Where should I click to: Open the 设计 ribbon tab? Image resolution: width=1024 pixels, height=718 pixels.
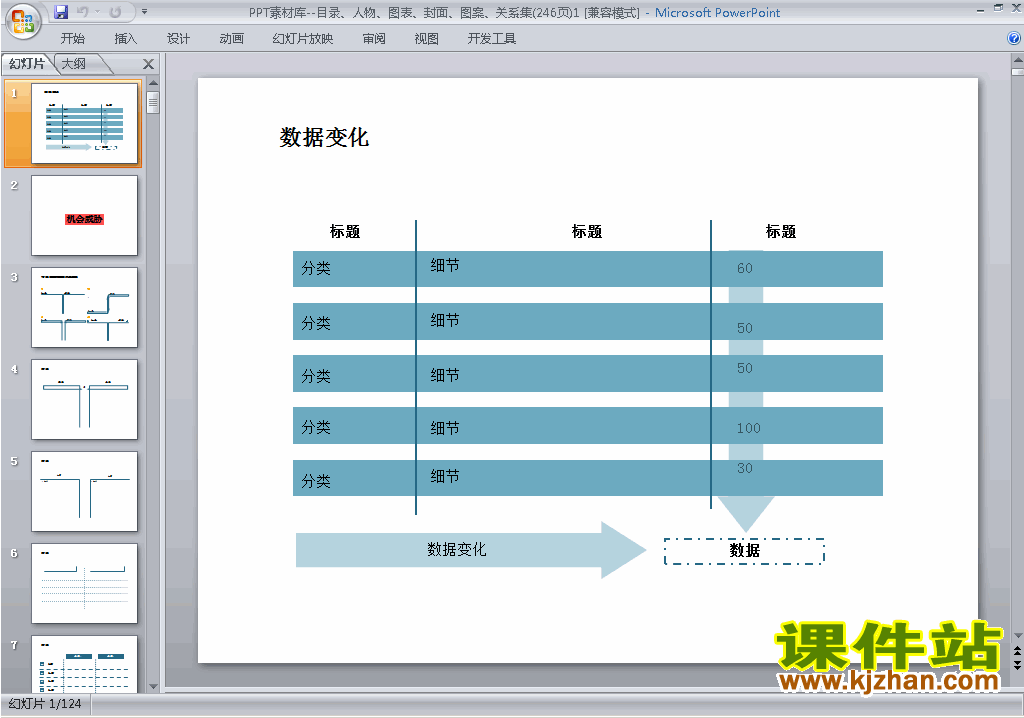[178, 39]
